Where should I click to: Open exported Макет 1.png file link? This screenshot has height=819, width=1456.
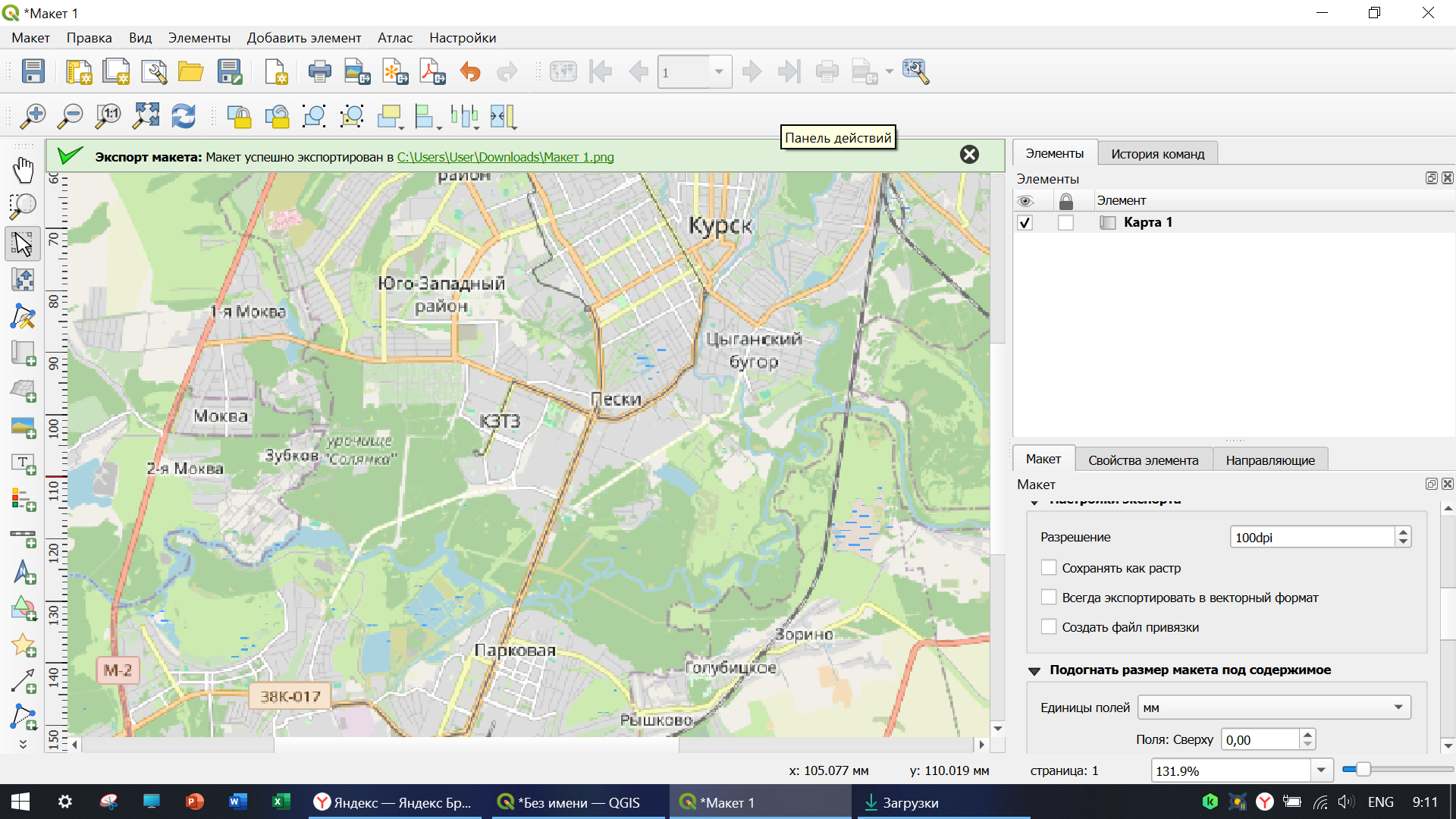click(505, 157)
